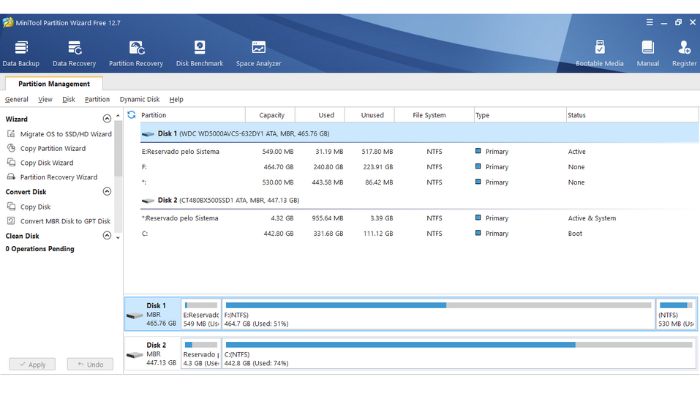Open Migrate OS to SSD/HD Wizard link
Screen dimensions: 700x400
coord(66,134)
